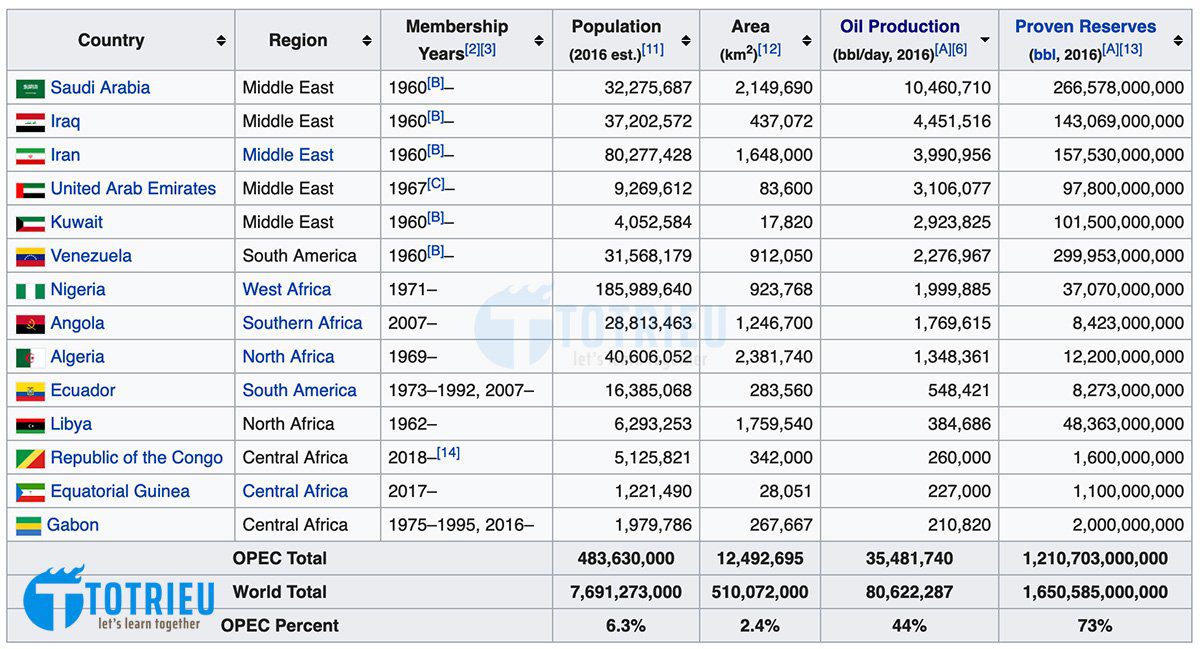
Task: Sort by Membership Years column arrows
Action: pos(539,41)
